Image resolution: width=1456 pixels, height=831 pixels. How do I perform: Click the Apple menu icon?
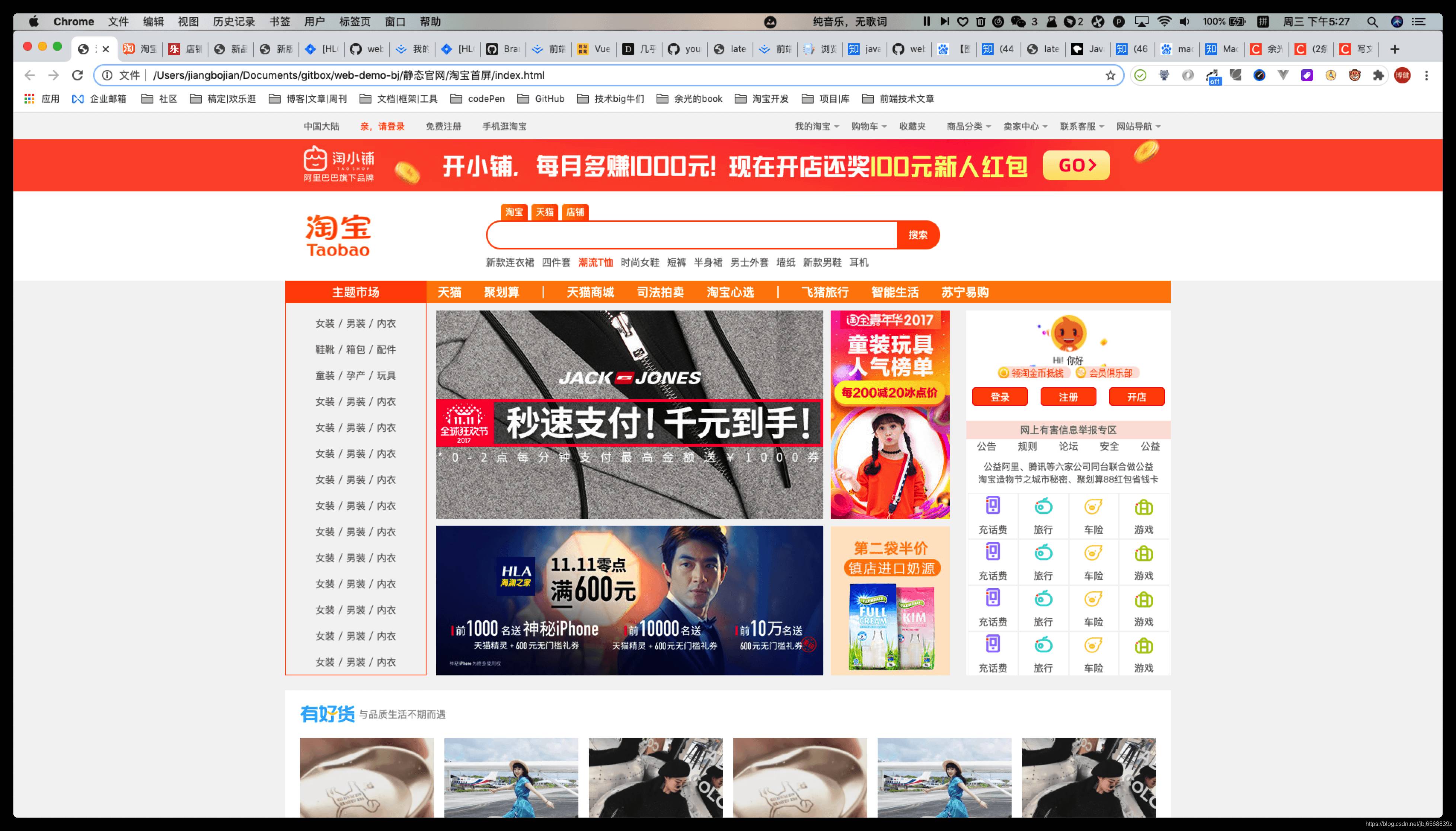point(33,22)
